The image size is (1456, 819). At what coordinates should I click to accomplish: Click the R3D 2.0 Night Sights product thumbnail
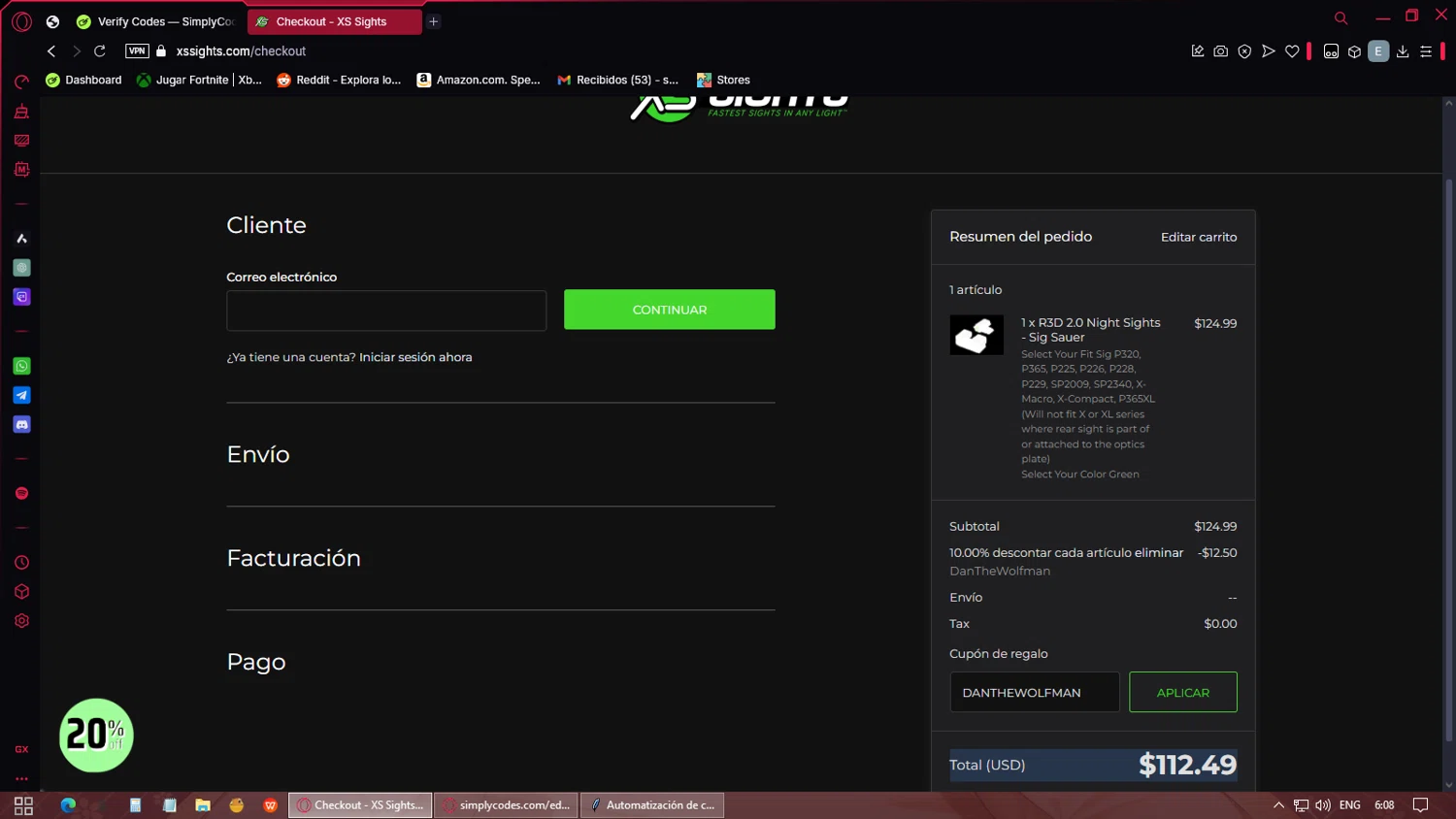(976, 336)
